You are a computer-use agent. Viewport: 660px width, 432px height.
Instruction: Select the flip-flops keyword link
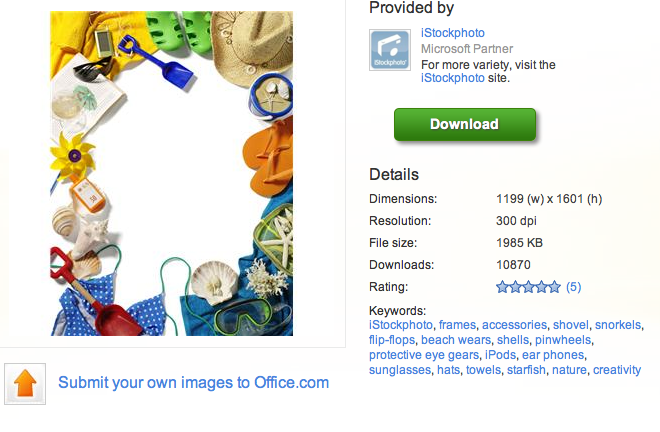[x=392, y=340]
